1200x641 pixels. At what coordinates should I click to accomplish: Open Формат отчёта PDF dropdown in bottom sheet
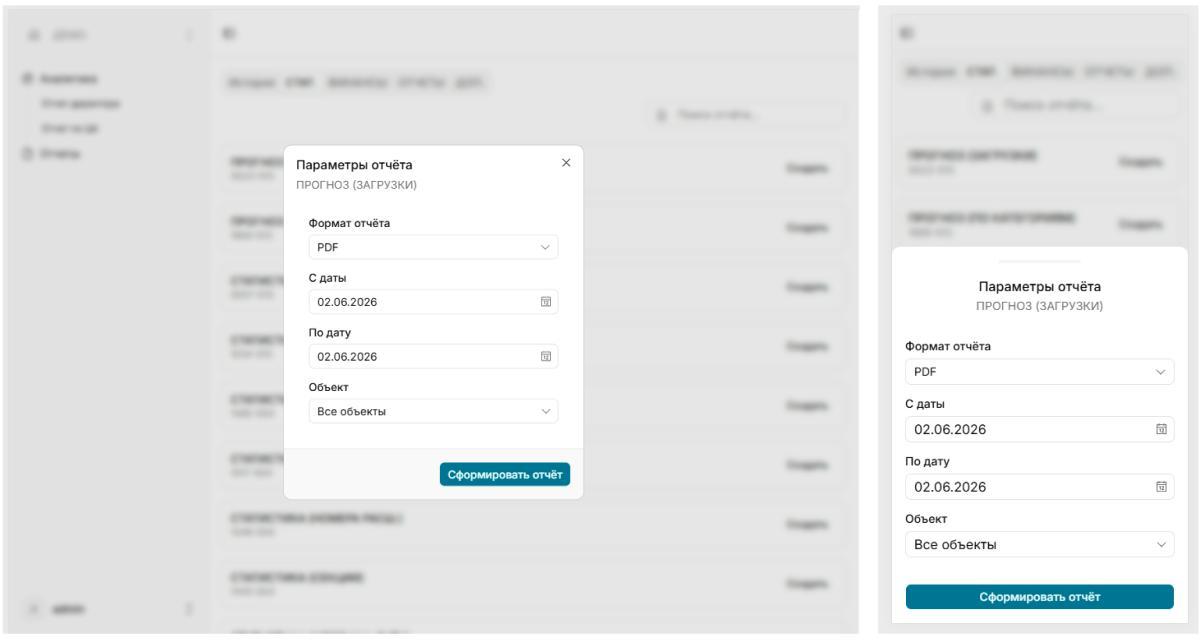[x=1040, y=372]
